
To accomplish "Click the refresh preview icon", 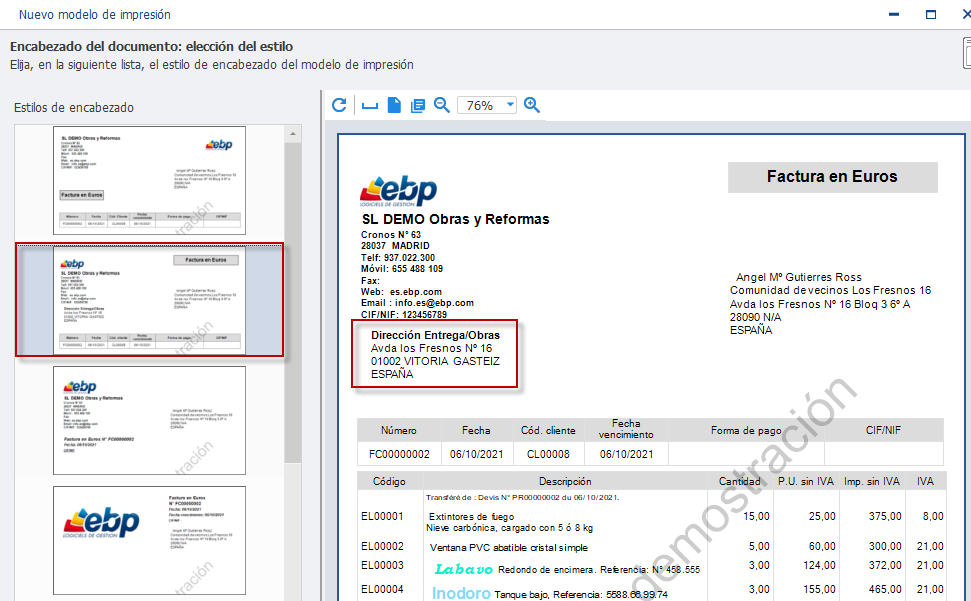I will pyautogui.click(x=339, y=105).
